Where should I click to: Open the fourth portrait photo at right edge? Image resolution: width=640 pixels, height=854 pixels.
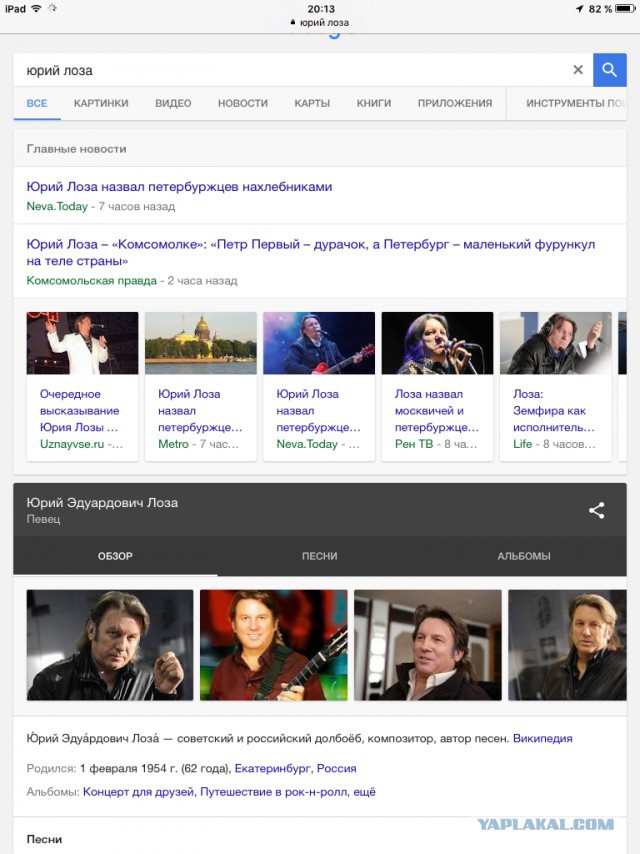[x=567, y=645]
